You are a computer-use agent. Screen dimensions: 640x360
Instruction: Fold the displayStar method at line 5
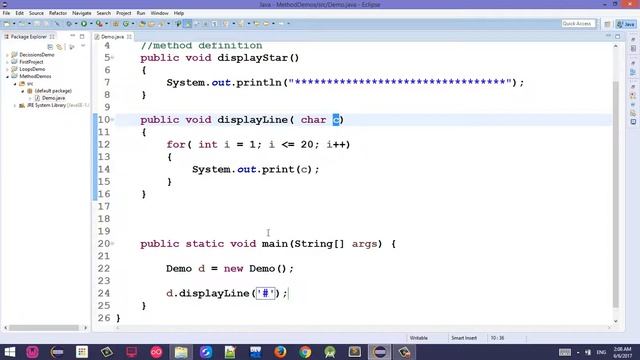[113, 58]
